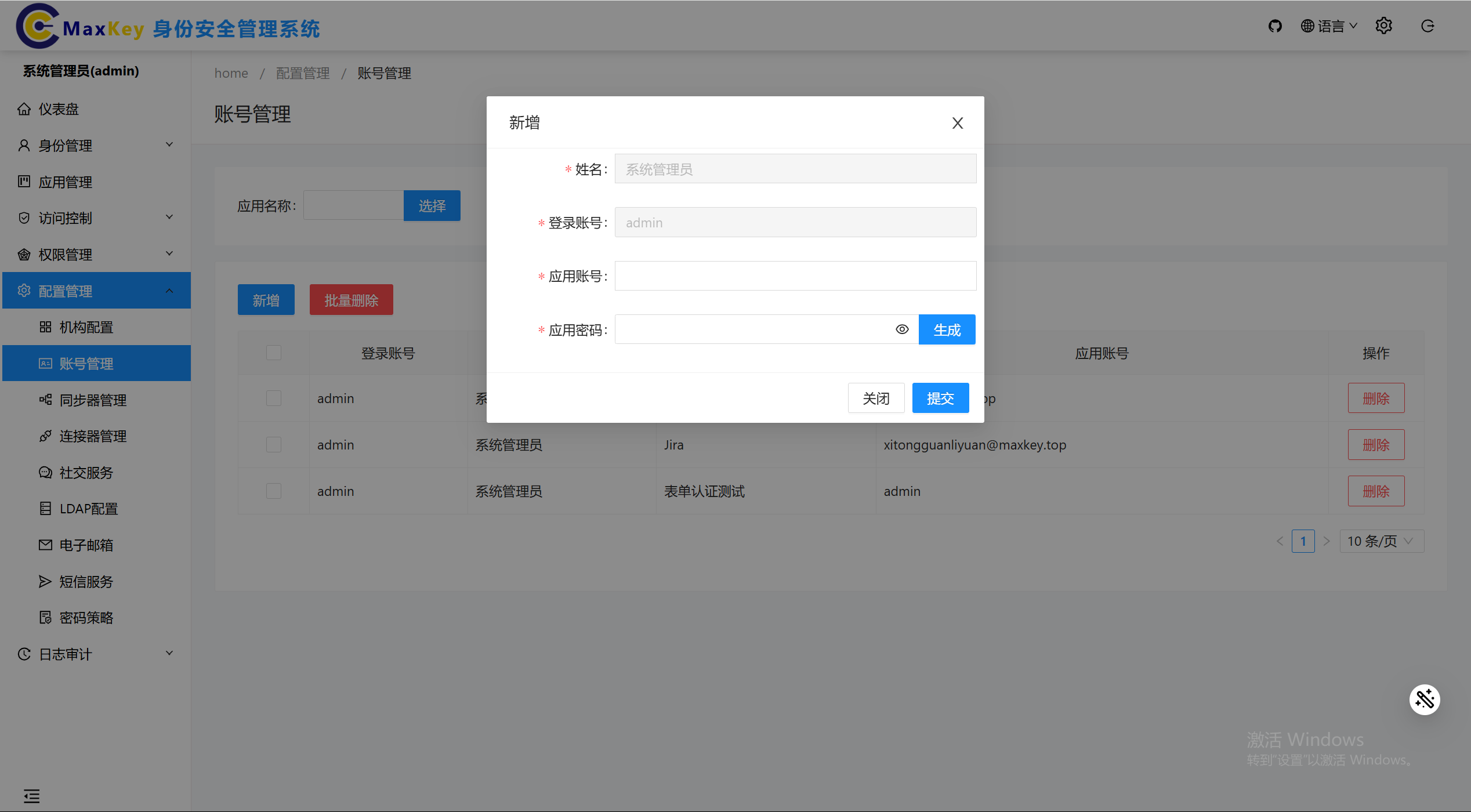Collapse the sidebar using the bottom-left icon
Viewport: 1471px width, 812px height.
32,795
